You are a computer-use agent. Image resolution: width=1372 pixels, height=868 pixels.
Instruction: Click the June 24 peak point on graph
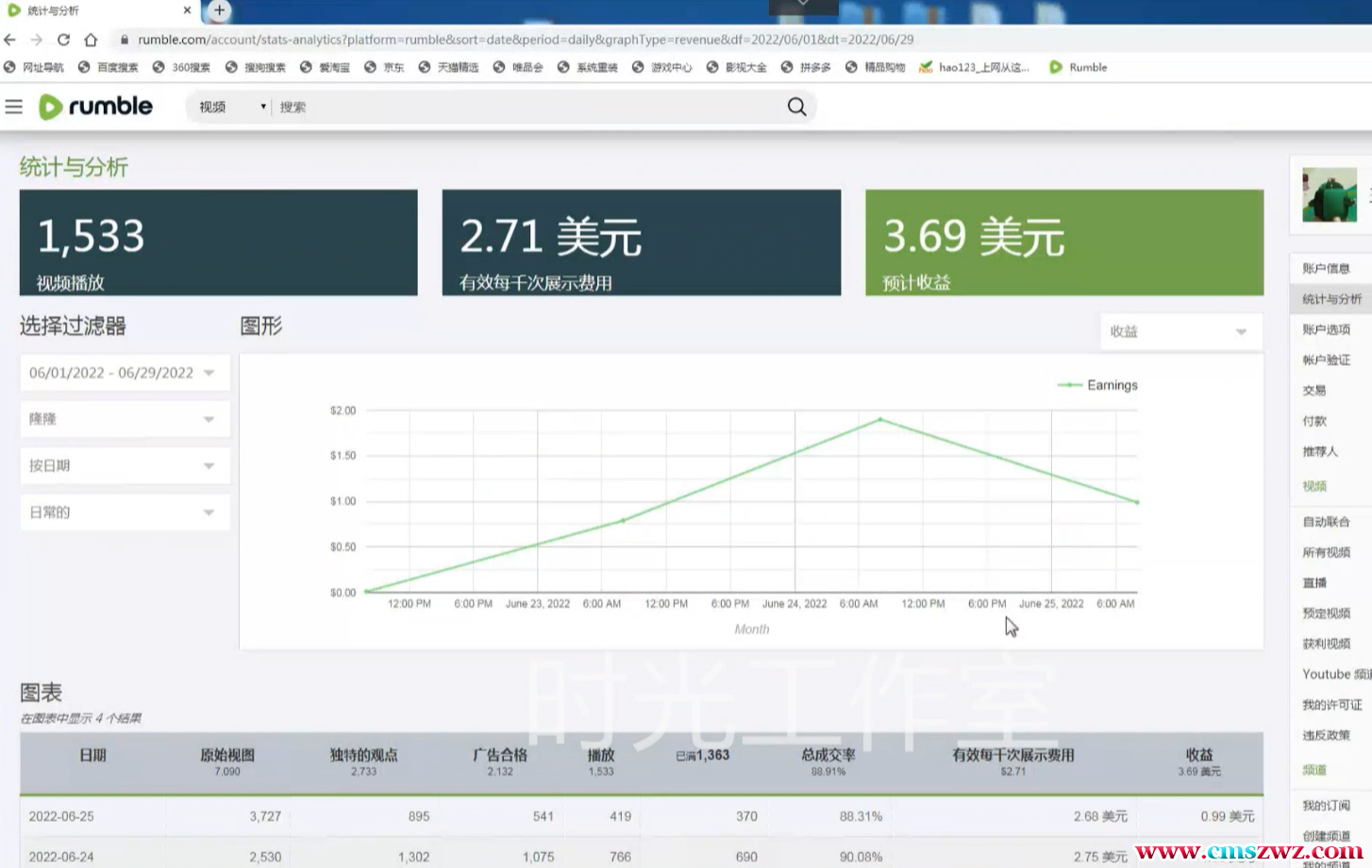[880, 419]
